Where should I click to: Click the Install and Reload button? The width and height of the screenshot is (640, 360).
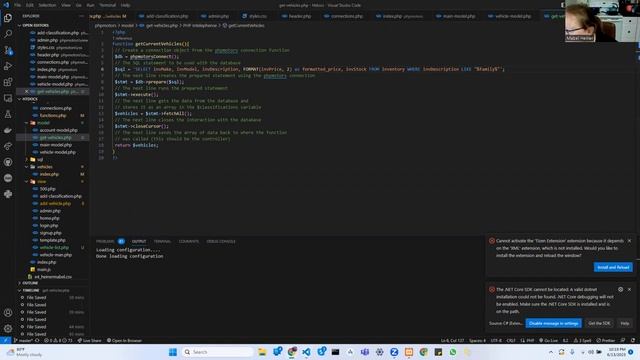pos(613,267)
